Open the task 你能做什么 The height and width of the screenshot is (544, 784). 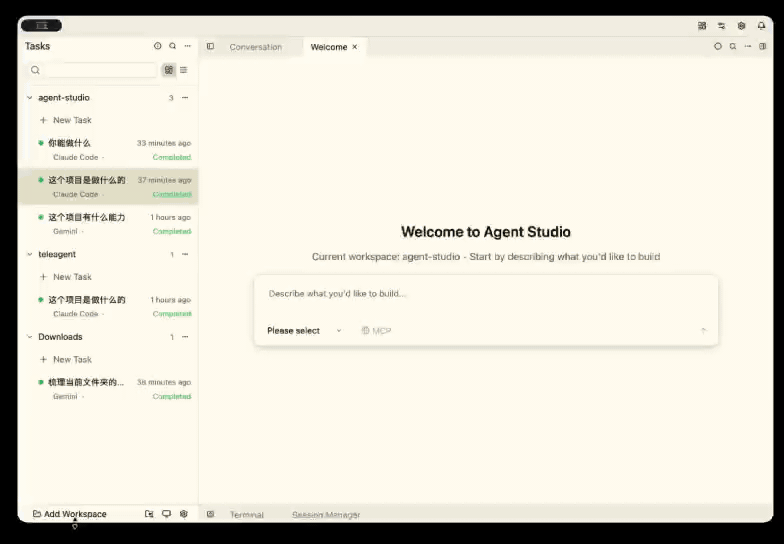(108, 150)
